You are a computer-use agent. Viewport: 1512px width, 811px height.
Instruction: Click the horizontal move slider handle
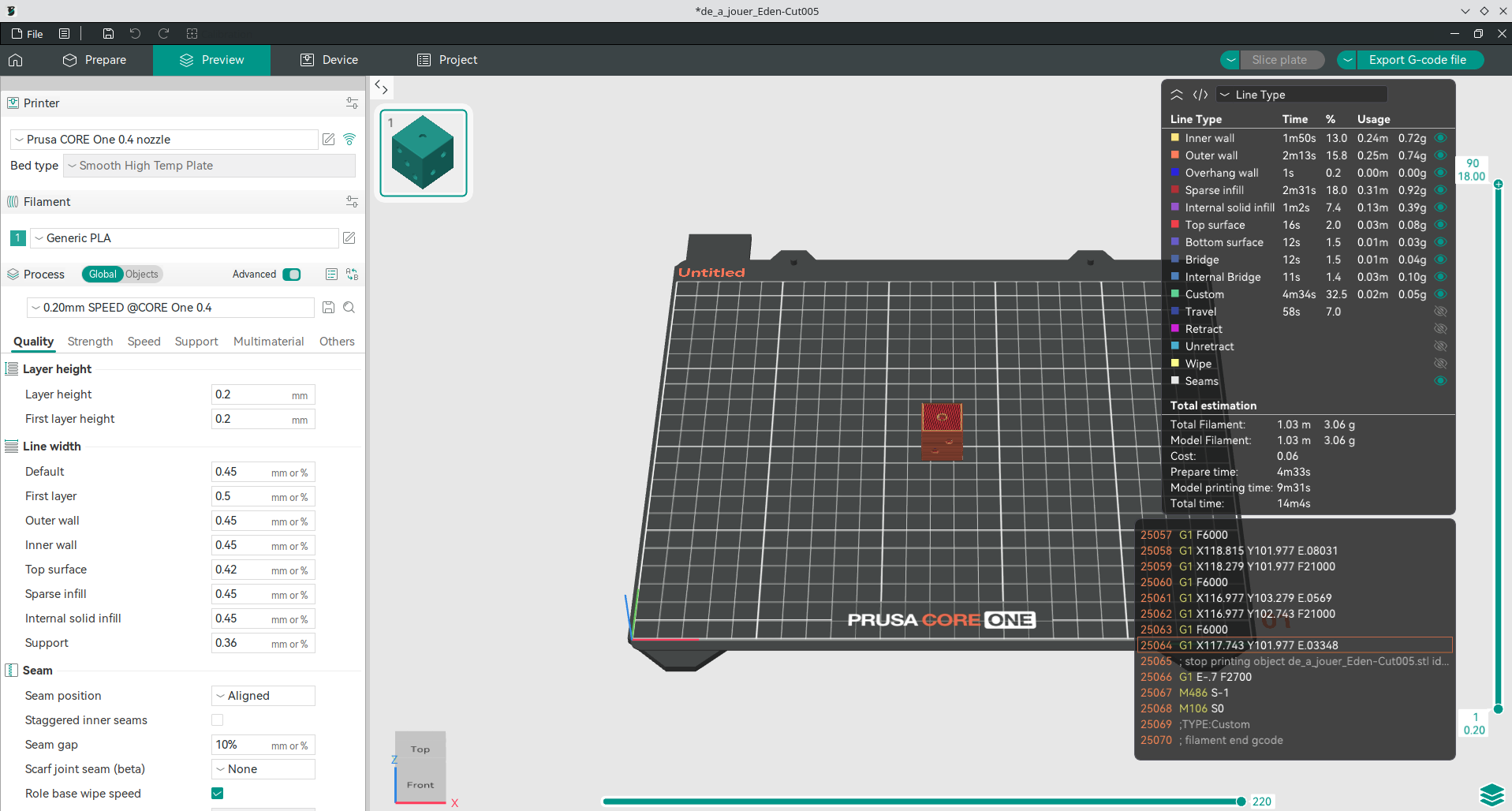[x=1241, y=802]
